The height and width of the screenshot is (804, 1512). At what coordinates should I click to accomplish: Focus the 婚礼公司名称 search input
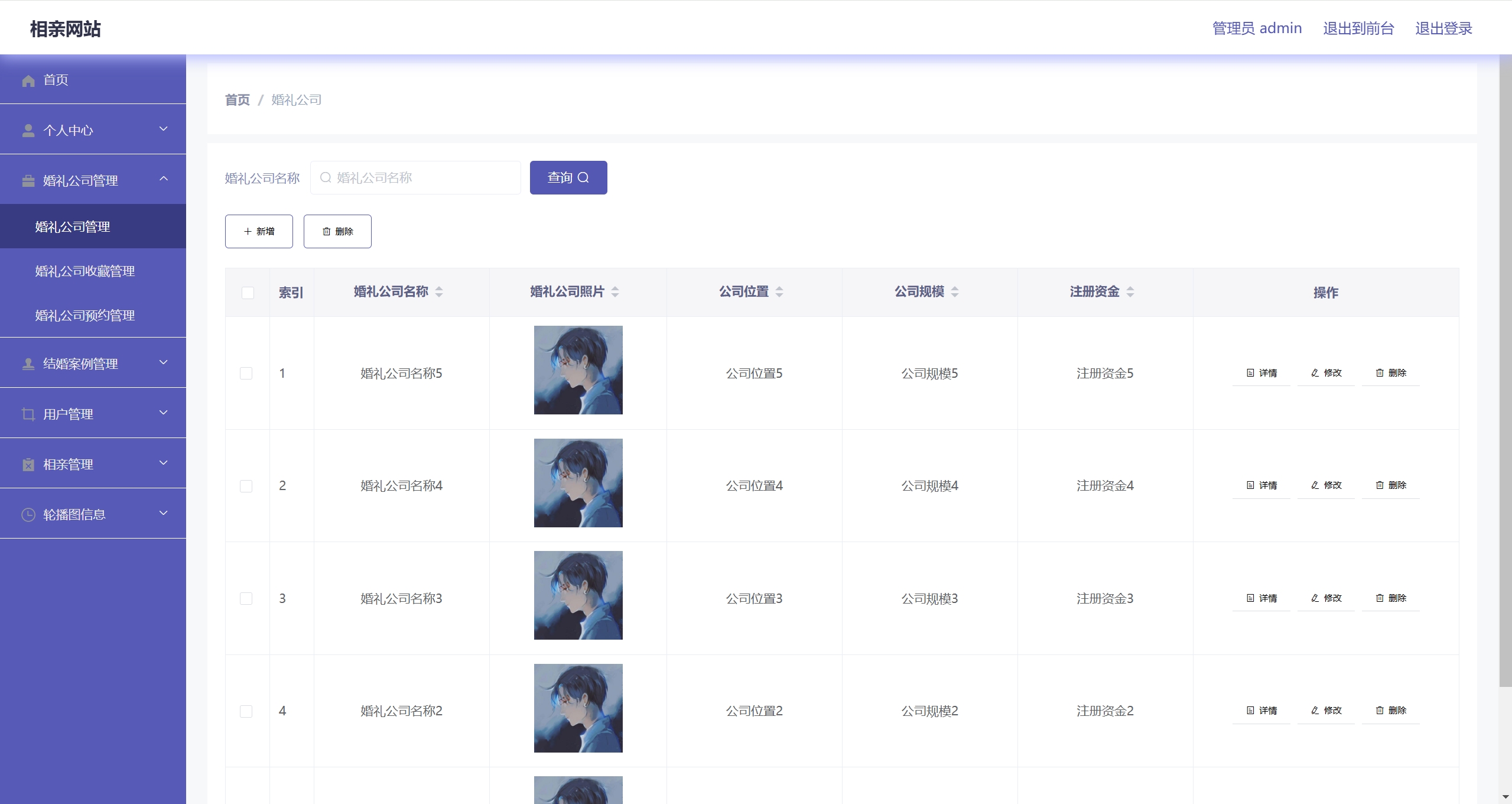pos(415,177)
